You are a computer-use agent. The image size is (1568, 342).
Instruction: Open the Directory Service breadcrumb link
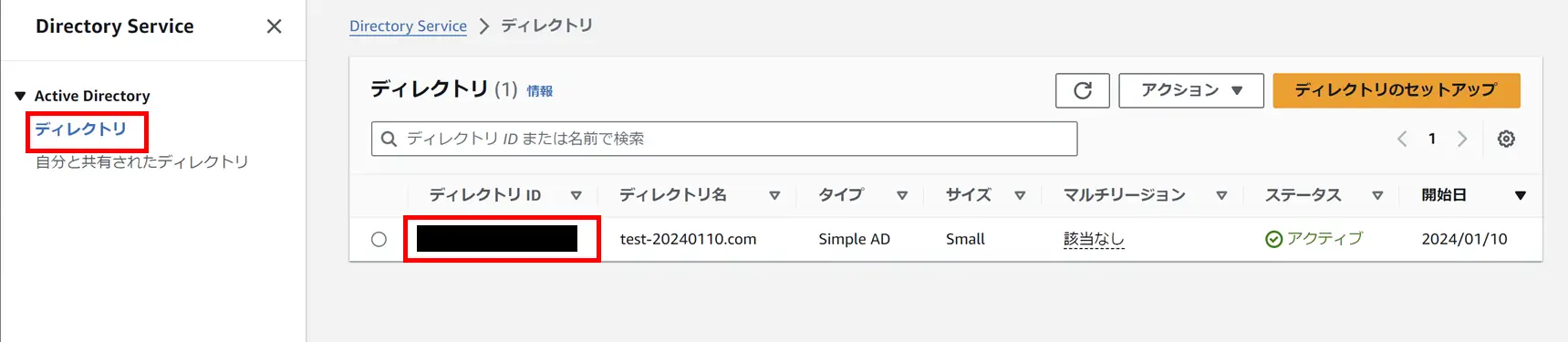(408, 26)
